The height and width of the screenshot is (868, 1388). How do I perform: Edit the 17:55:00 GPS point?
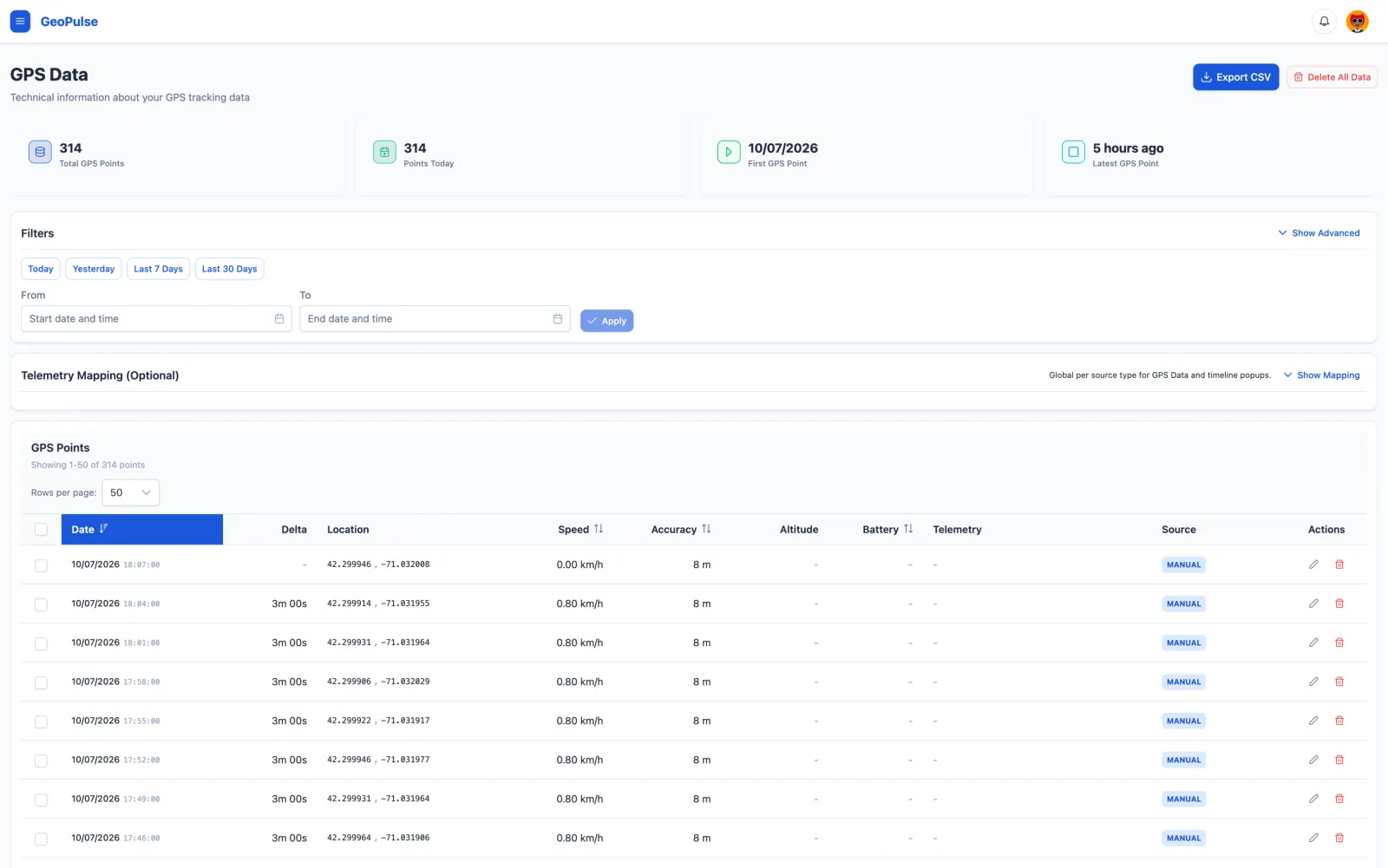pos(1313,721)
